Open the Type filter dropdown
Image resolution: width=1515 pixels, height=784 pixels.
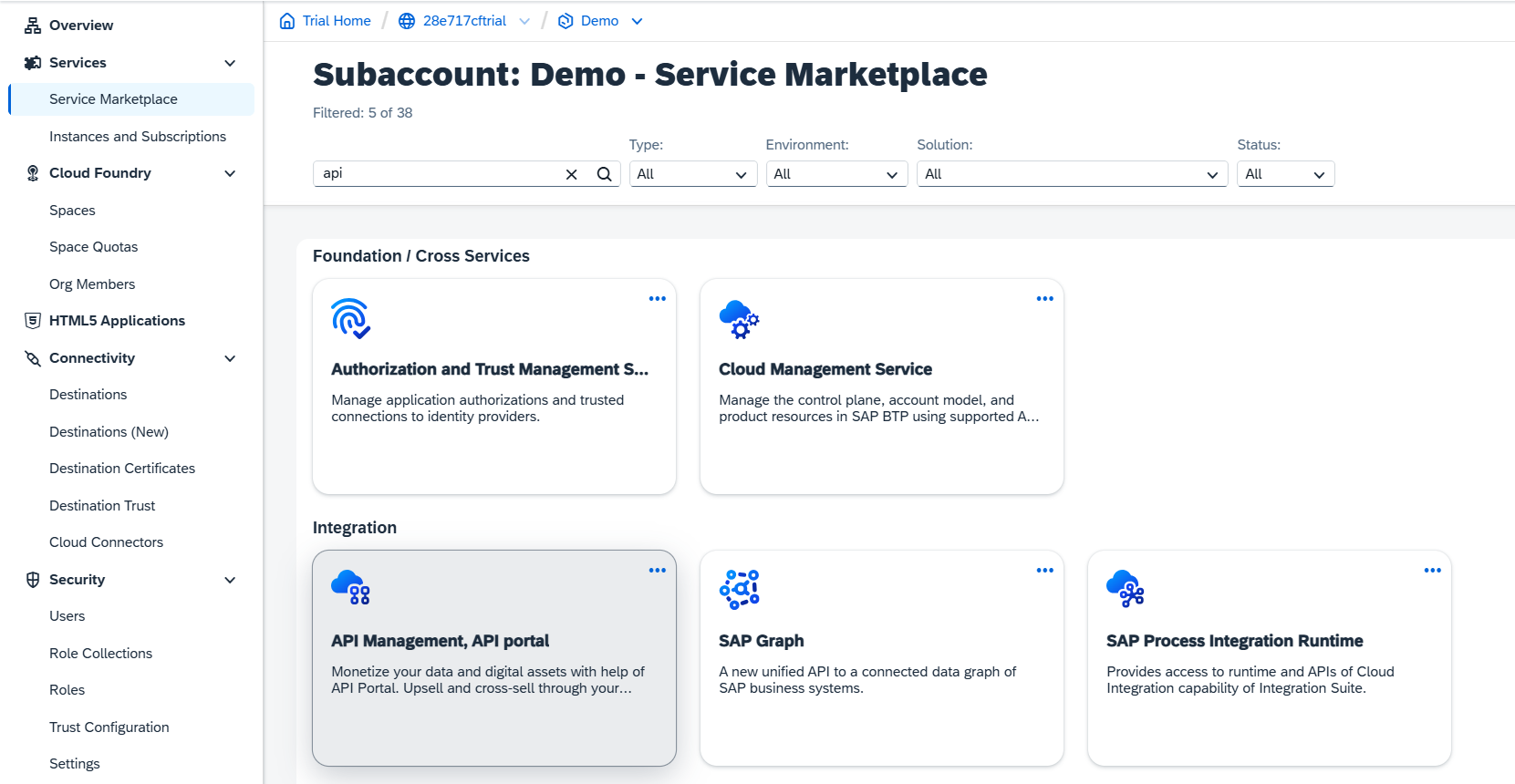click(x=693, y=174)
